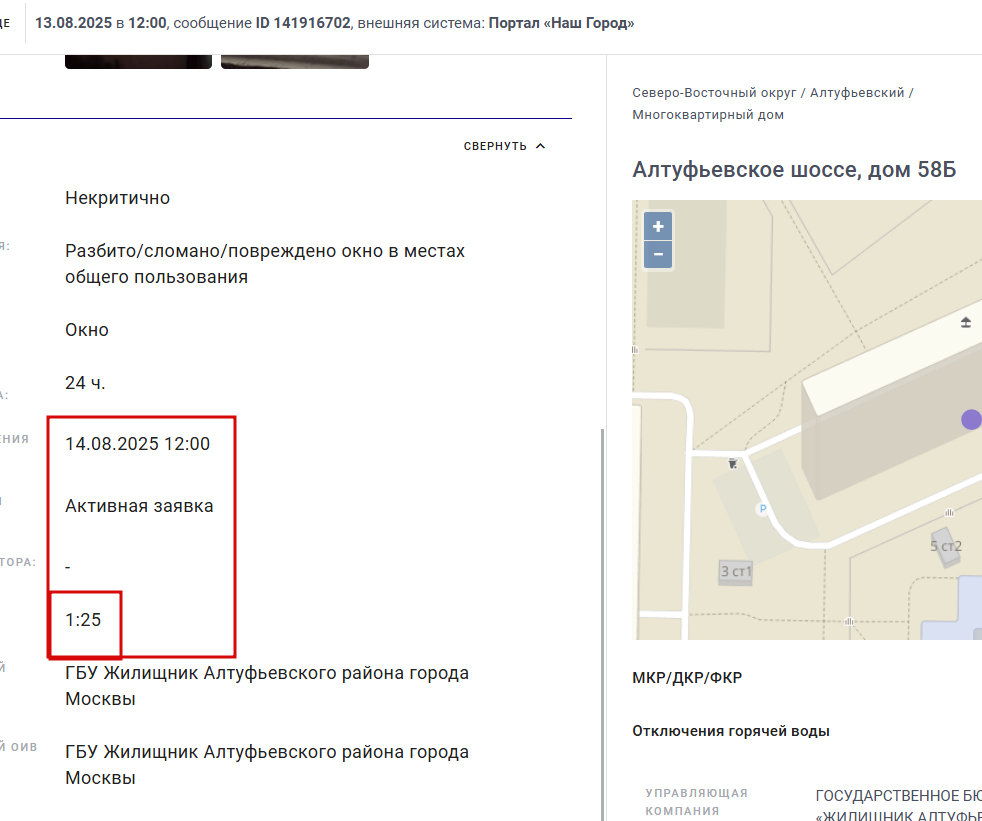Zoom in the map with plus button
The height and width of the screenshot is (821, 982).
click(x=658, y=226)
